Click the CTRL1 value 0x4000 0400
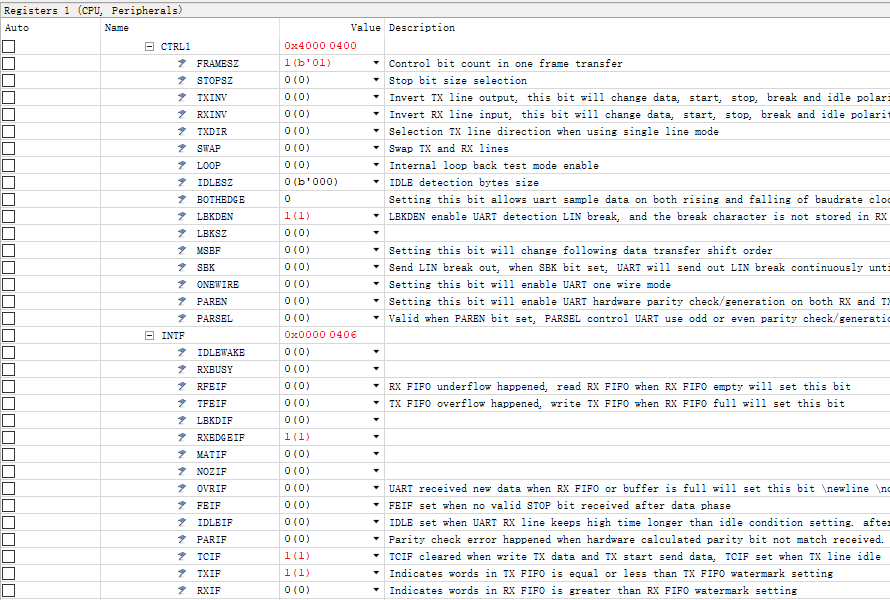The width and height of the screenshot is (890, 600). (320, 45)
